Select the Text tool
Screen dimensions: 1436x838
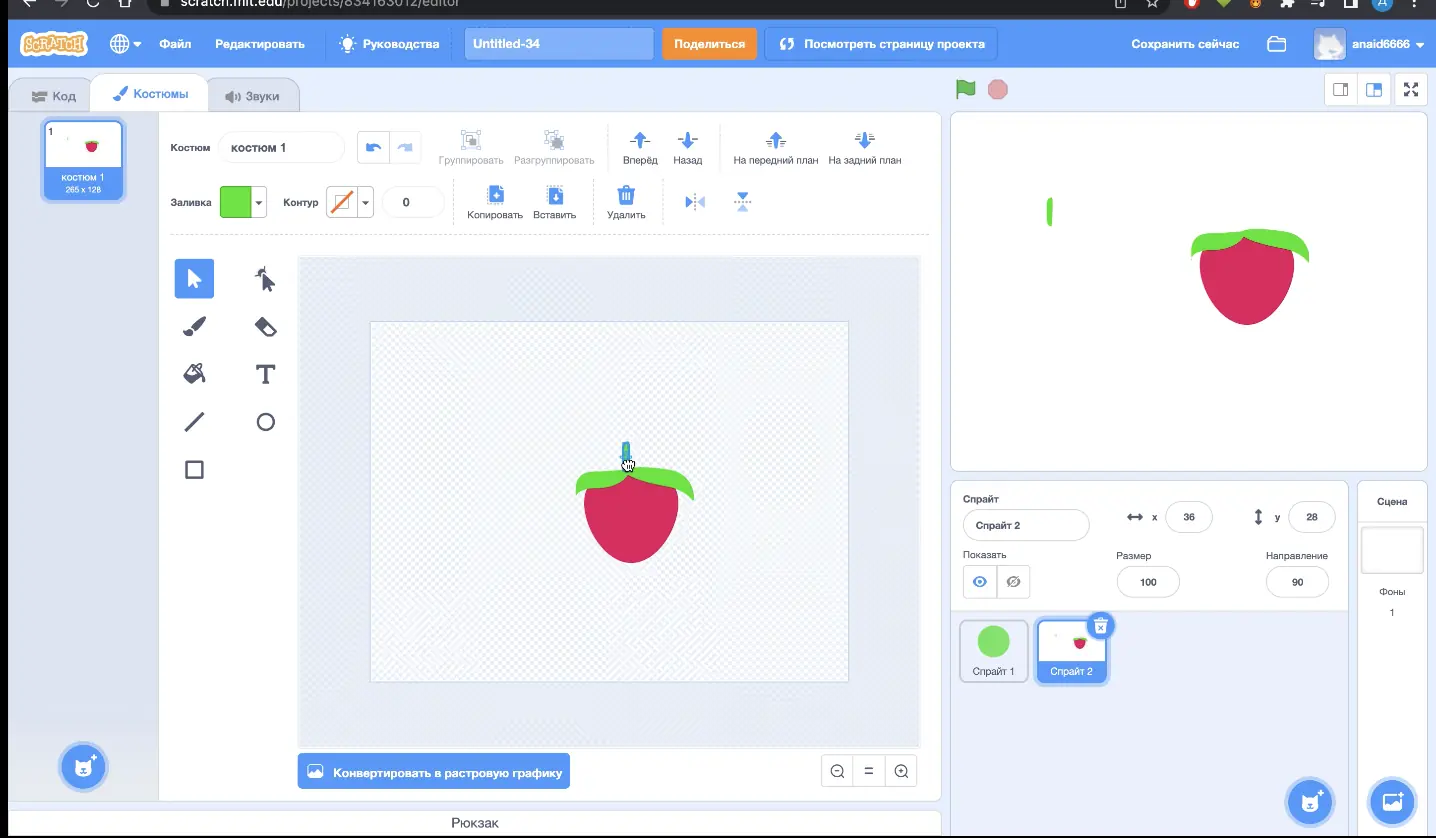(265, 374)
